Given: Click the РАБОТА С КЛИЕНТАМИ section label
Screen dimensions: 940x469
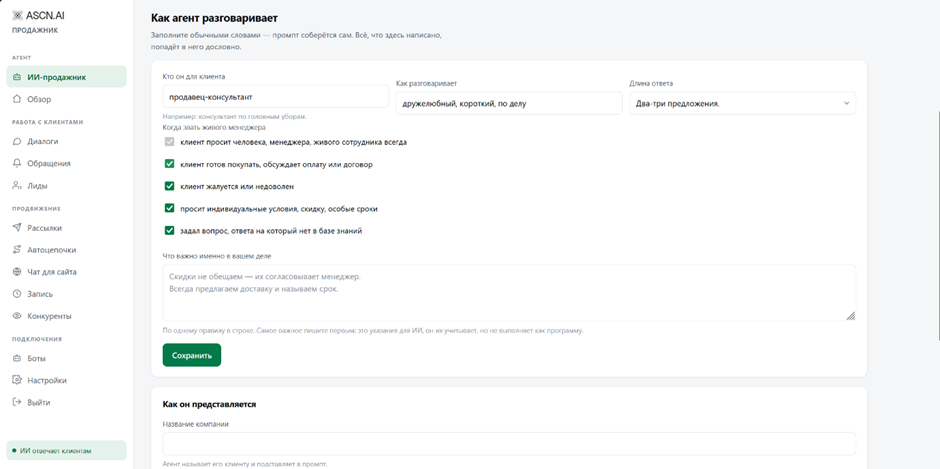Looking at the screenshot, I should (x=45, y=122).
